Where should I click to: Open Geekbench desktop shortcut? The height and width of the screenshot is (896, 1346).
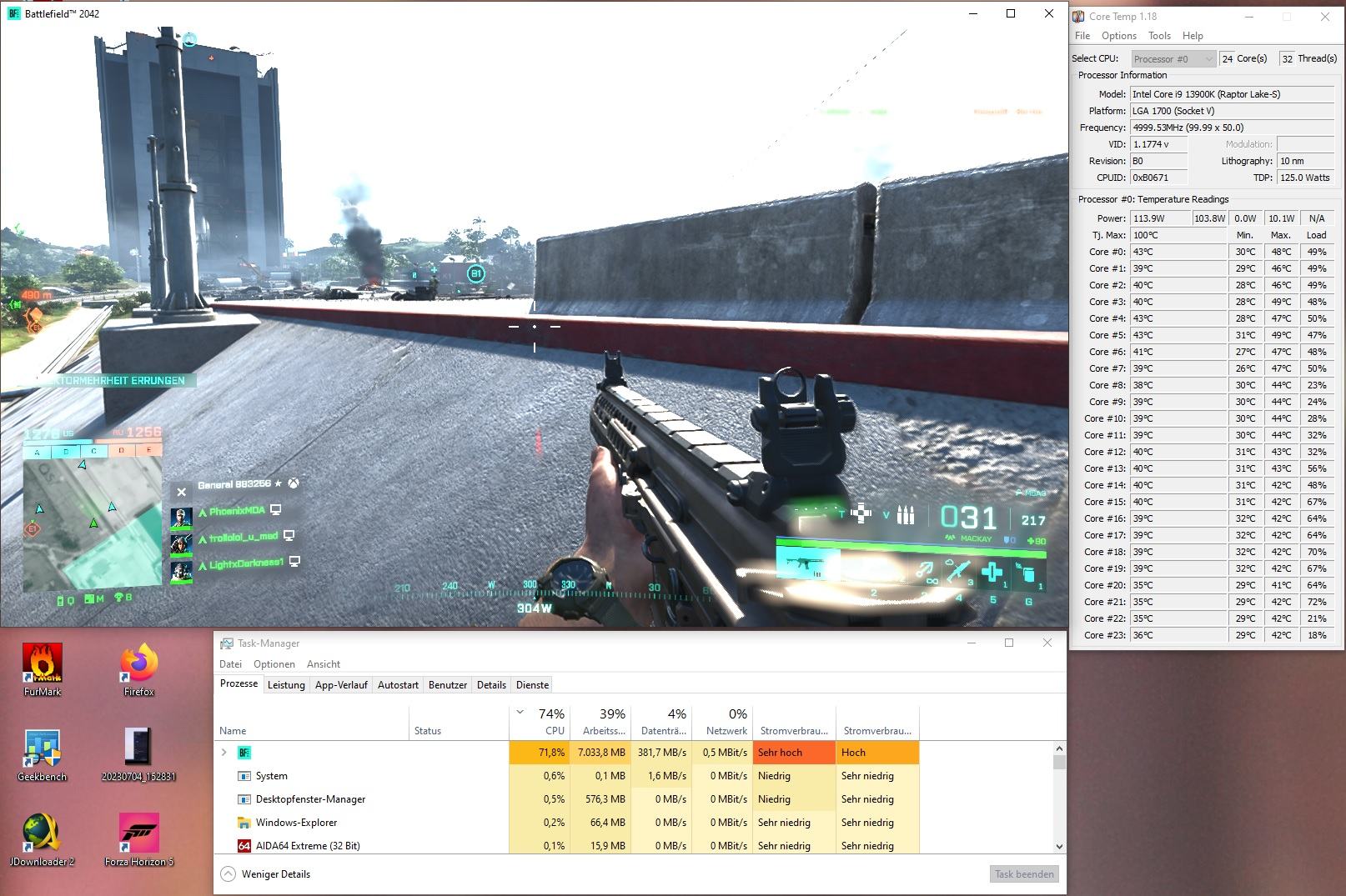(x=42, y=755)
